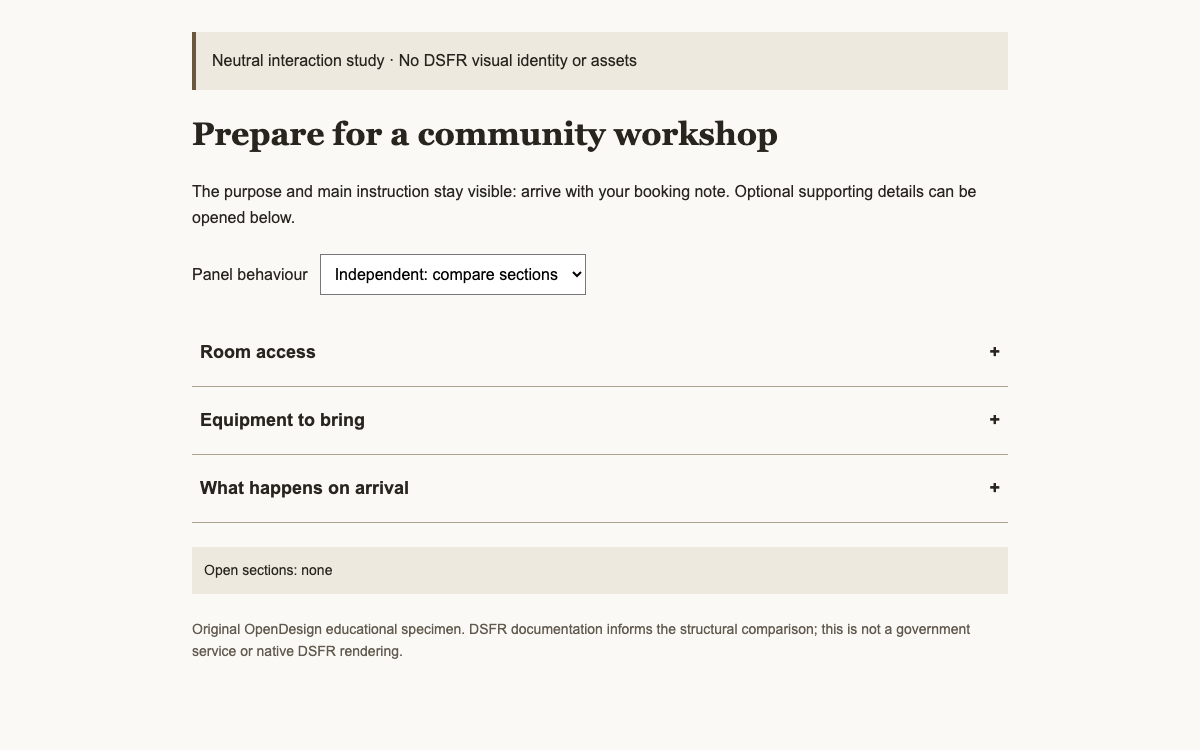1200x750 pixels.
Task: Open the Panel behaviour dropdown
Action: click(453, 274)
